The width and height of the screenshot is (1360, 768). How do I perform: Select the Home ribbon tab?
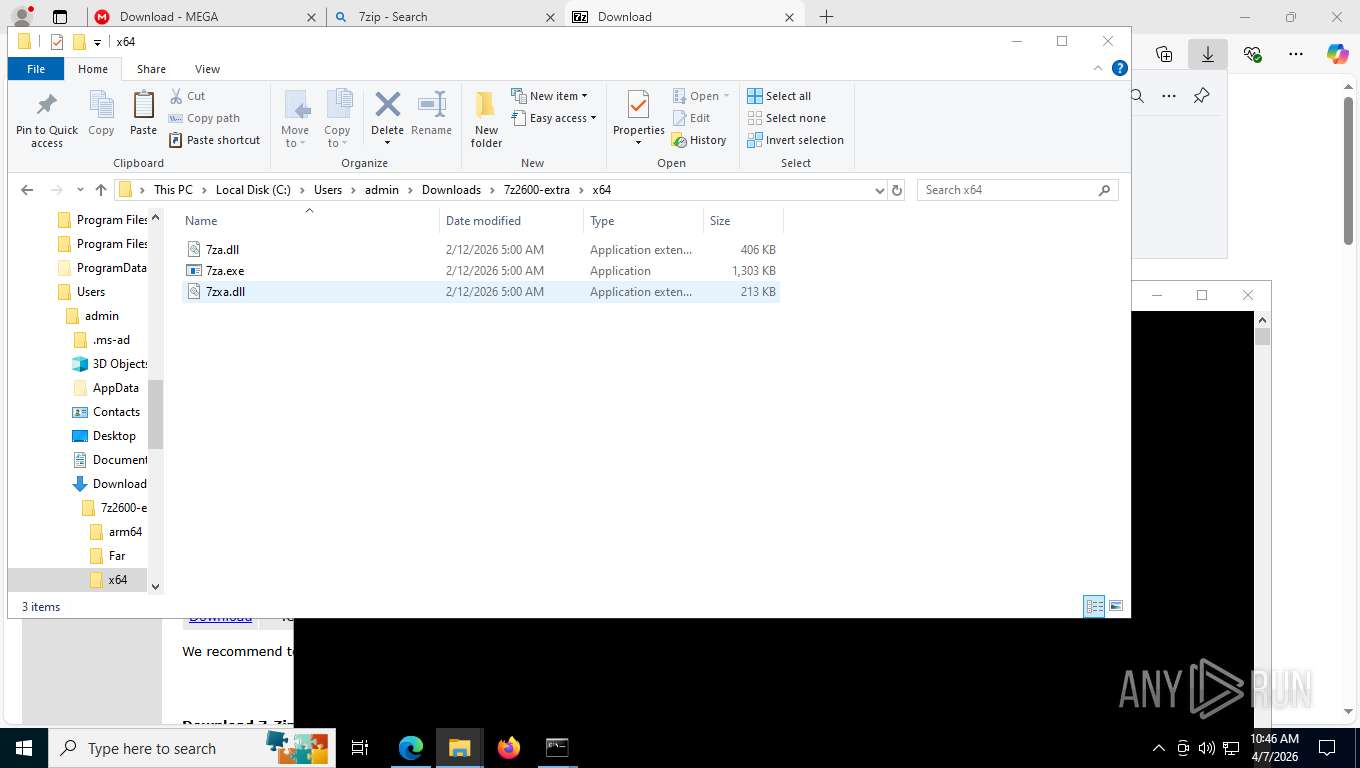point(93,69)
